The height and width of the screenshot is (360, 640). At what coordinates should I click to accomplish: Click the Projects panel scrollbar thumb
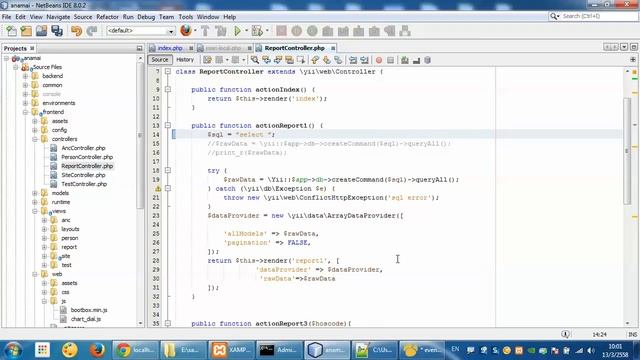click(x=140, y=137)
